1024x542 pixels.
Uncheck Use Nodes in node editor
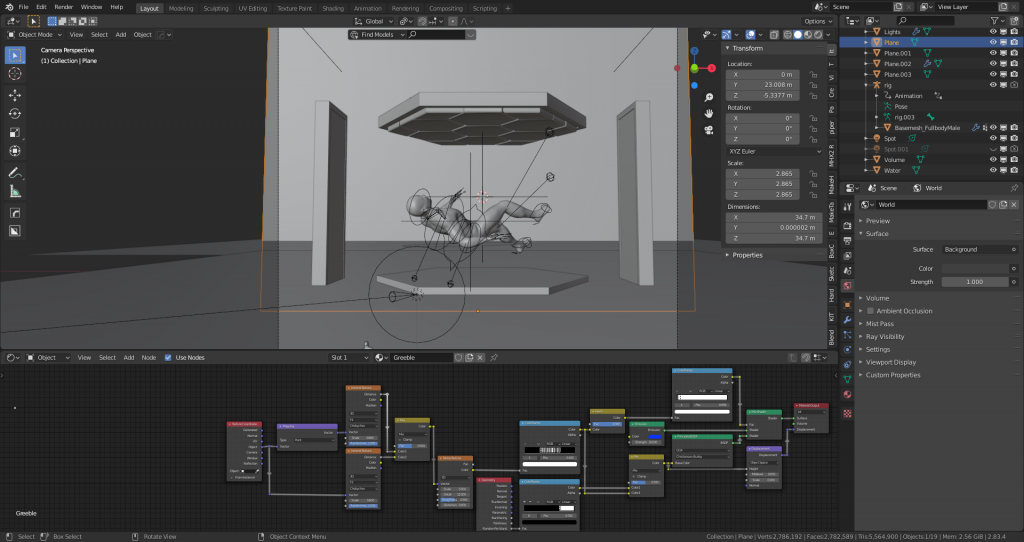(168, 358)
